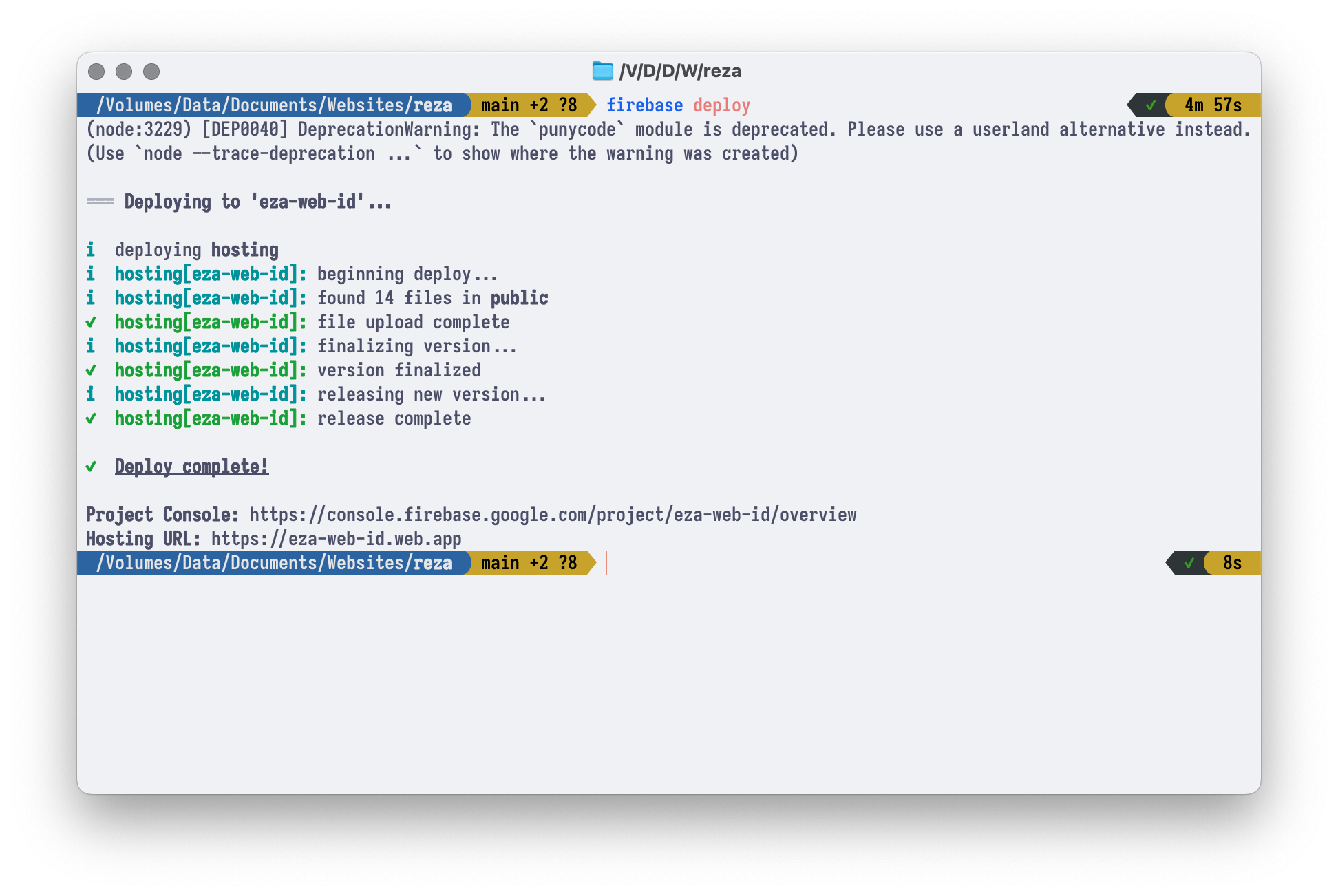This screenshot has height=896, width=1338.
Task: Click the '4m 57s' duration segment
Action: [x=1213, y=105]
